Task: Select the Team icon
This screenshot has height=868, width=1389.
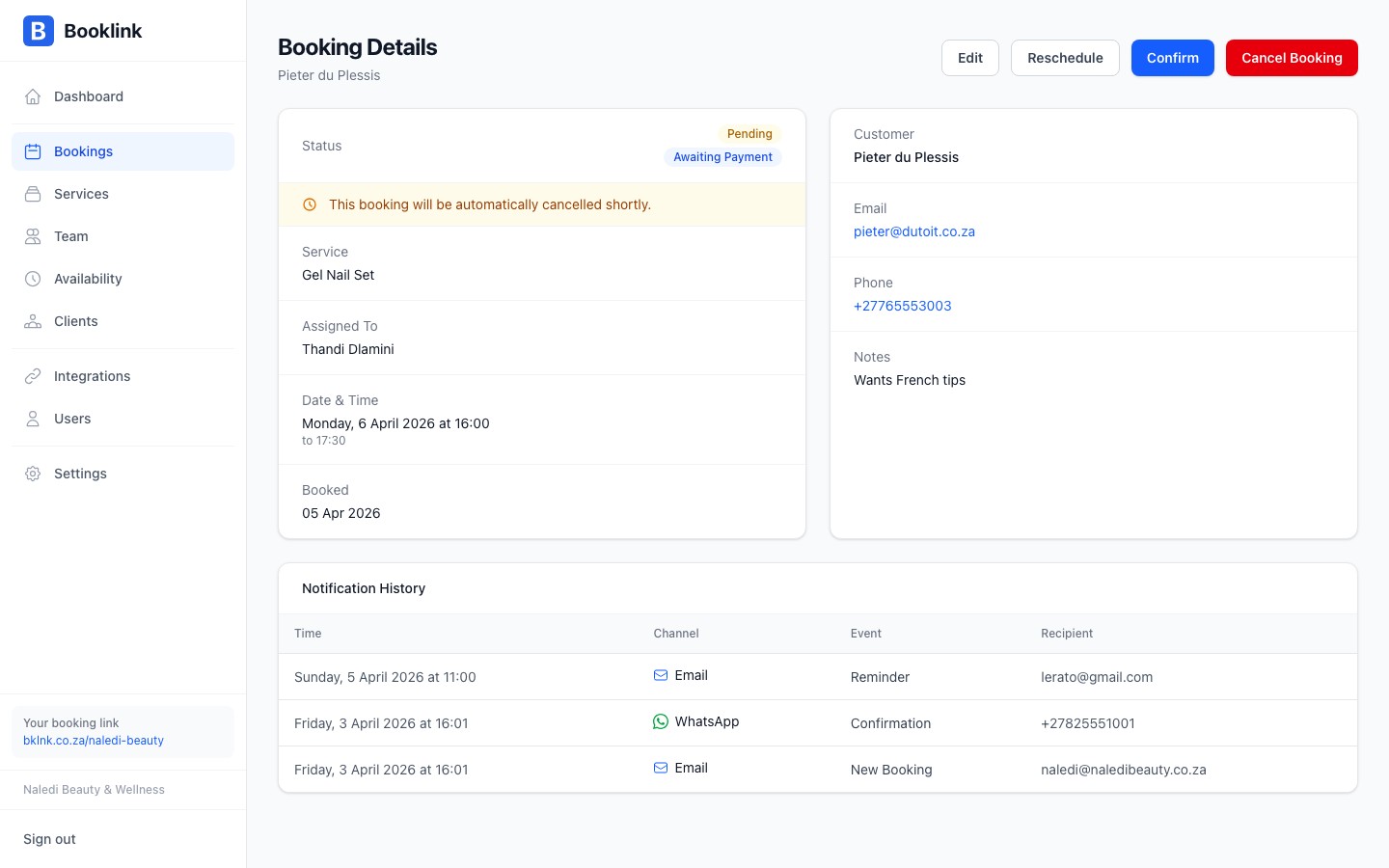Action: [x=33, y=236]
